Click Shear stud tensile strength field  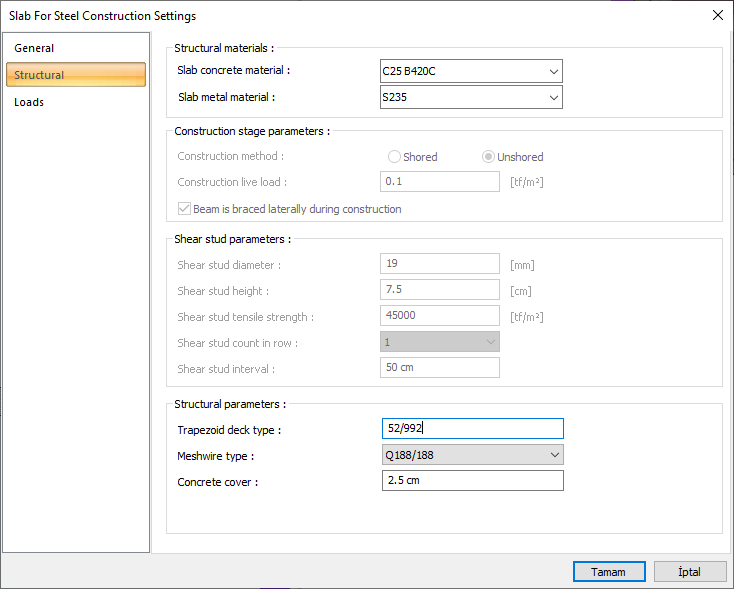440,316
